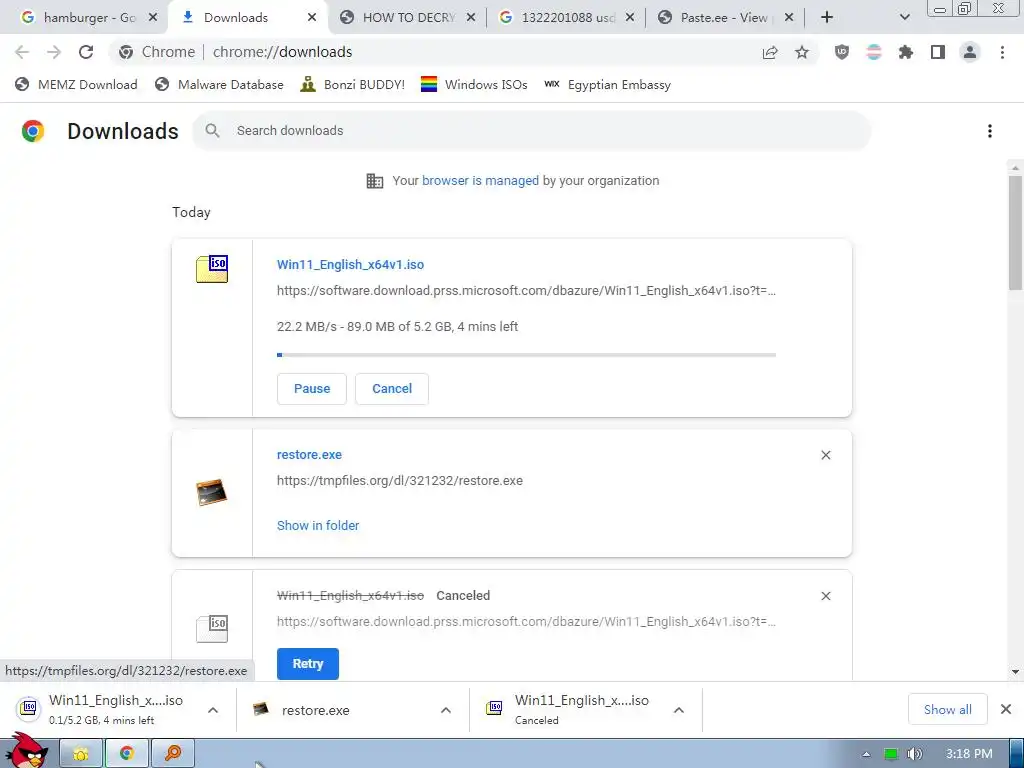Click the restore.exe item in download shelf
This screenshot has height=768, width=1024.
pyautogui.click(x=353, y=710)
